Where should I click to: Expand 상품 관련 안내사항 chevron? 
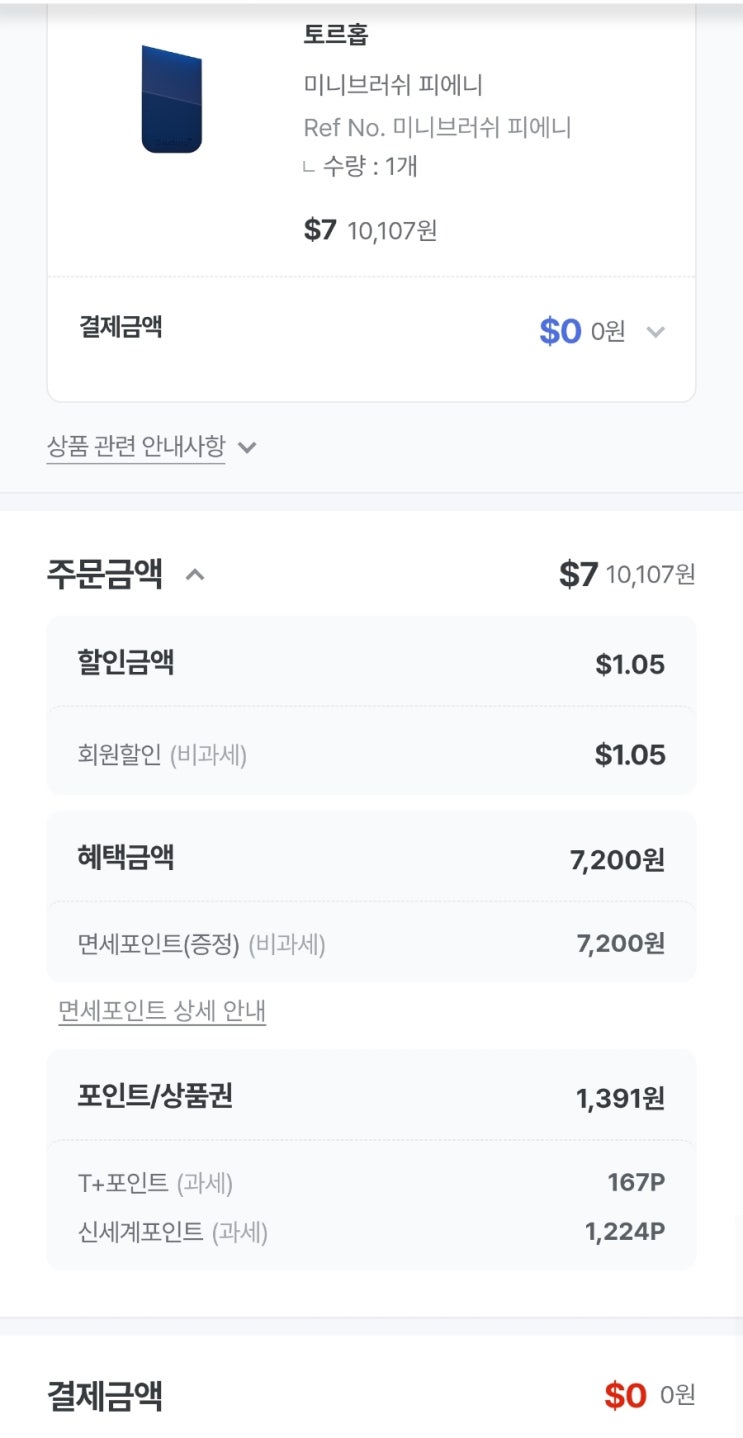[x=248, y=448]
